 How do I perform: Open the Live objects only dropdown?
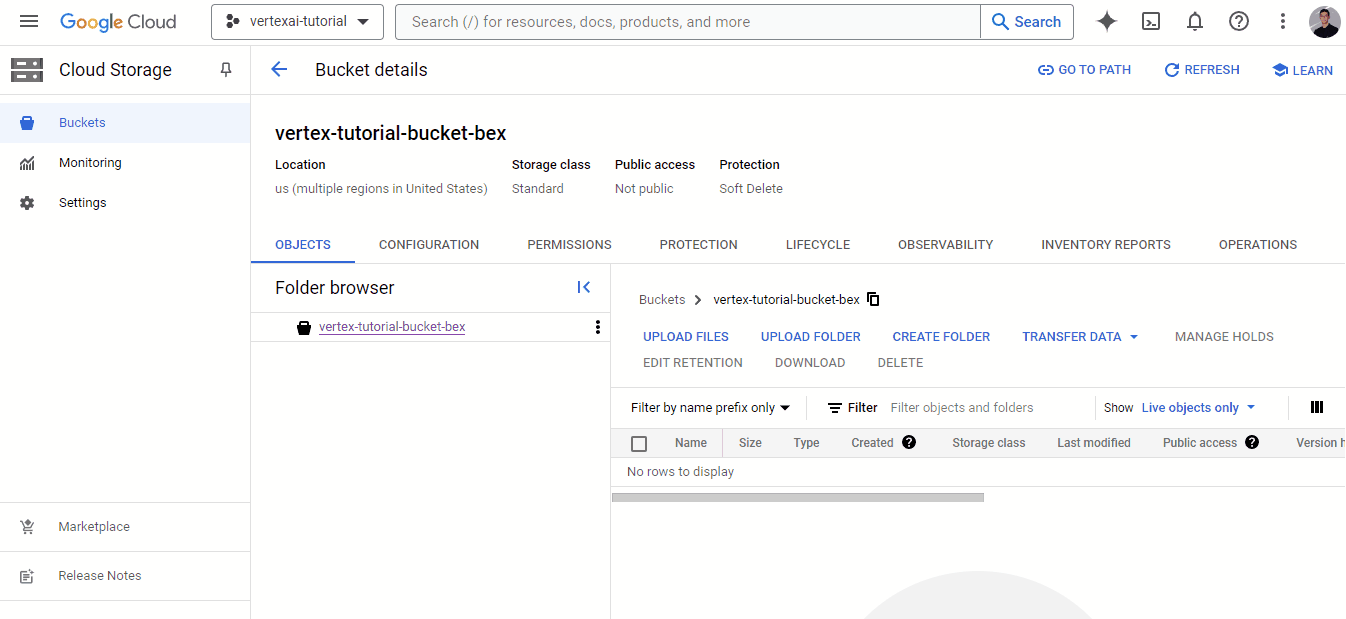coord(1198,408)
